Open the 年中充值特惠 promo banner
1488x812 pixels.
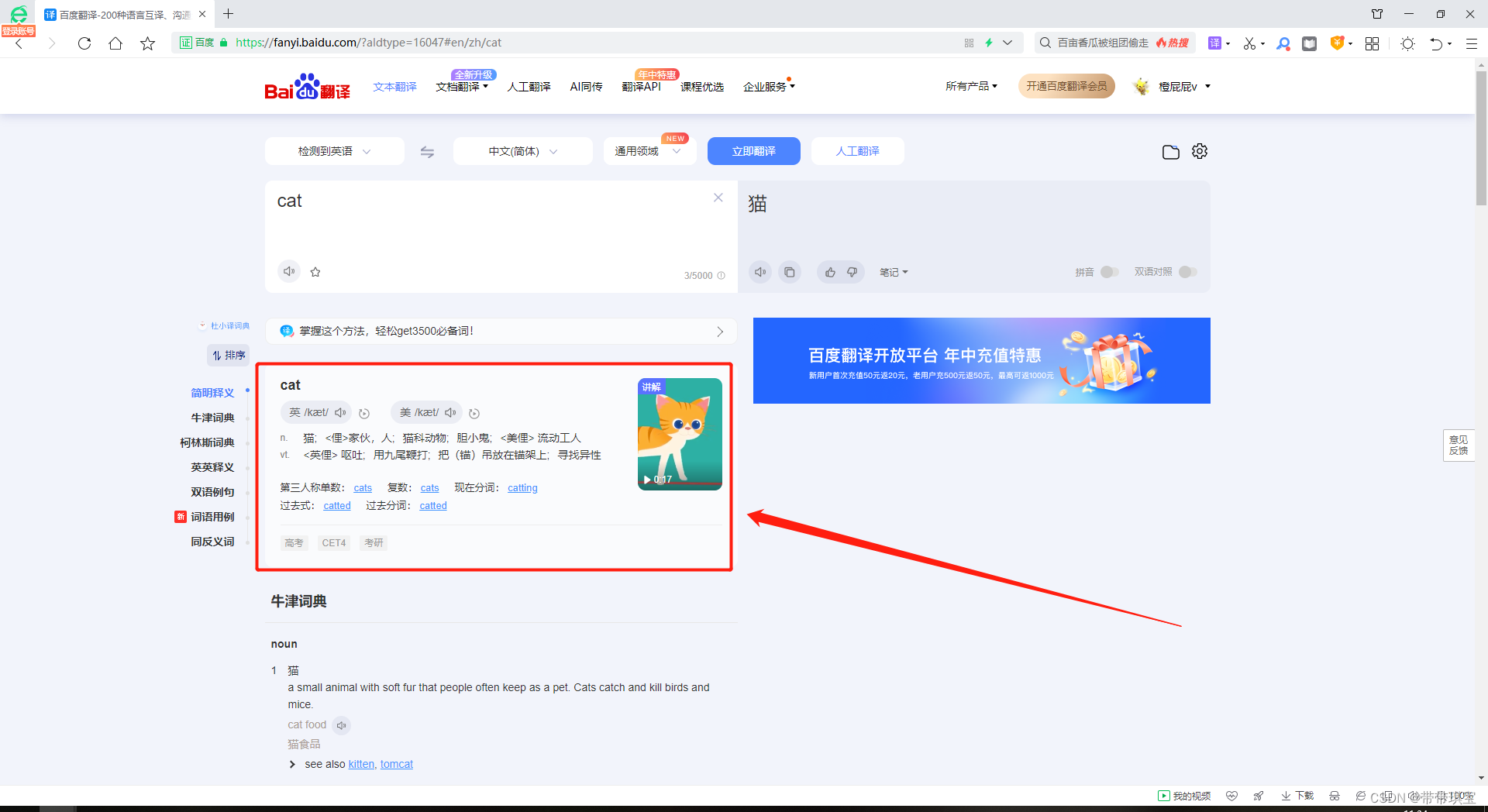tap(982, 360)
